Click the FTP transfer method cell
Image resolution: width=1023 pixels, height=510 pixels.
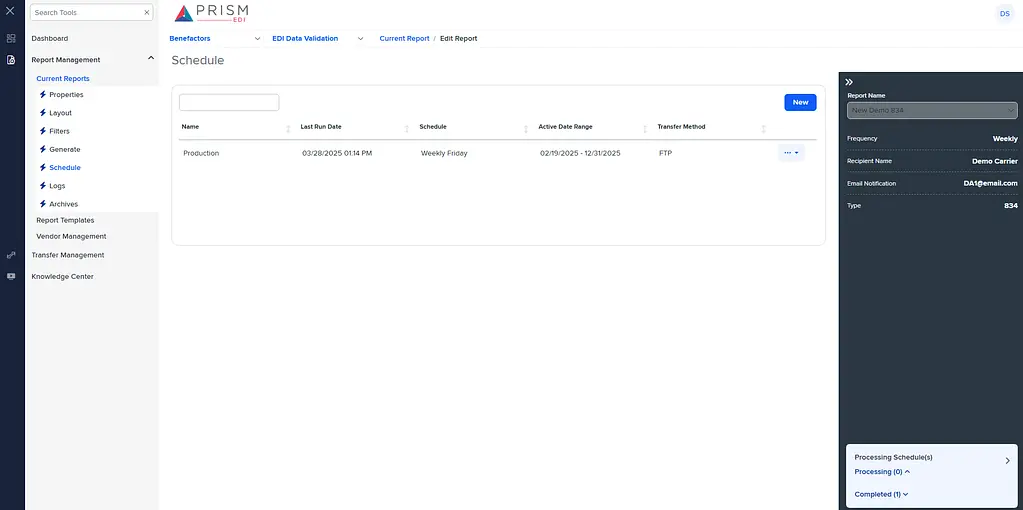pyautogui.click(x=665, y=153)
